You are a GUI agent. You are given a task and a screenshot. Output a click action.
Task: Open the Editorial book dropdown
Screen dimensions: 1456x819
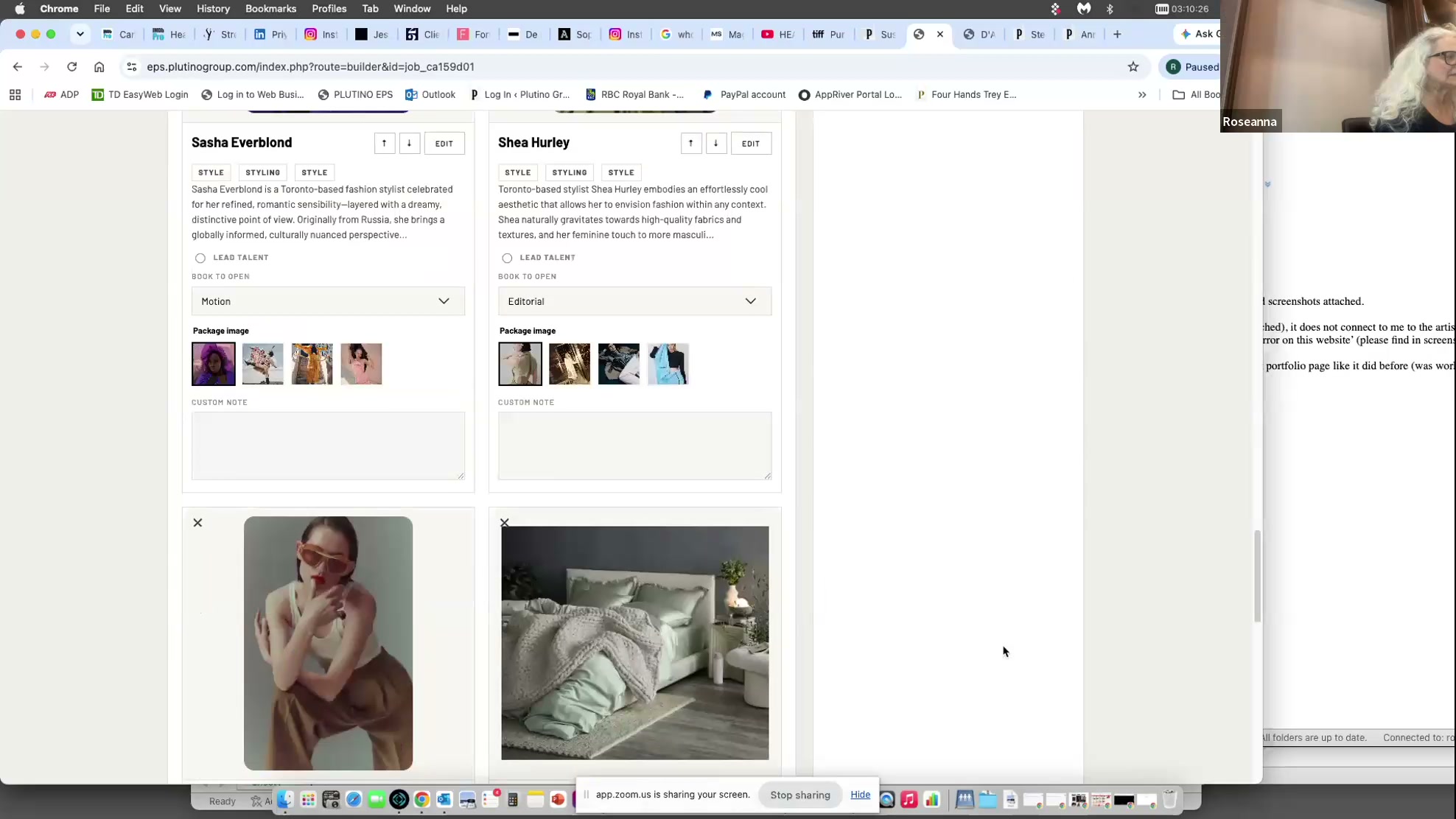tap(634, 301)
